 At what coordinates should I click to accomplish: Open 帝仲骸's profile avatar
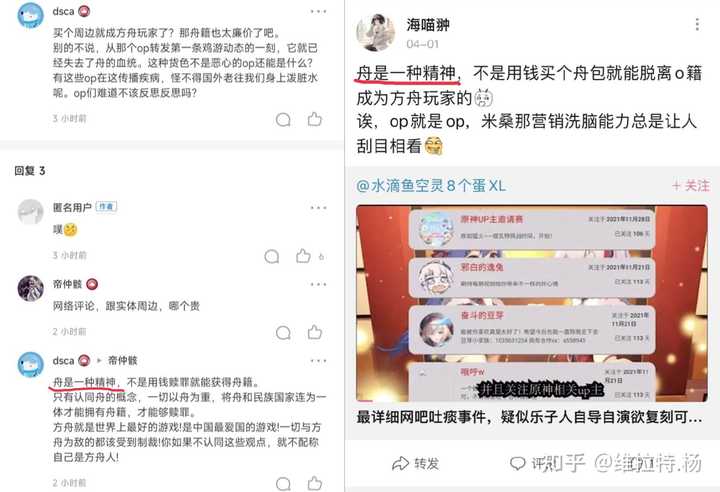pyautogui.click(x=30, y=288)
